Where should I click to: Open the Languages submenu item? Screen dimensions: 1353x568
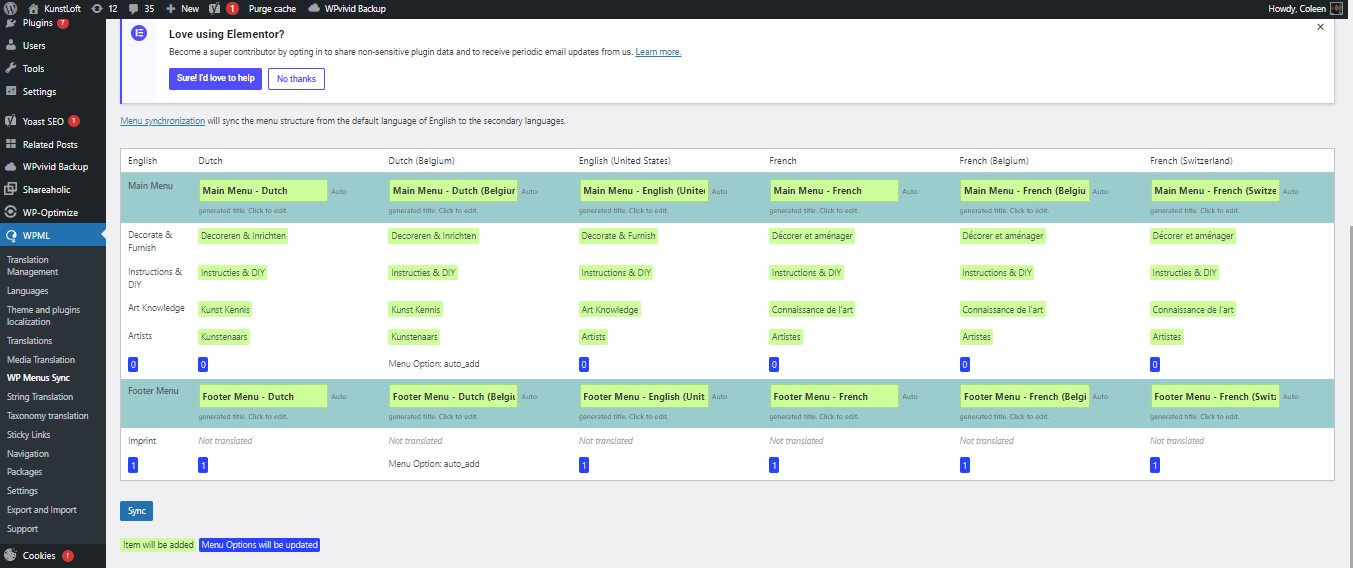(27, 291)
